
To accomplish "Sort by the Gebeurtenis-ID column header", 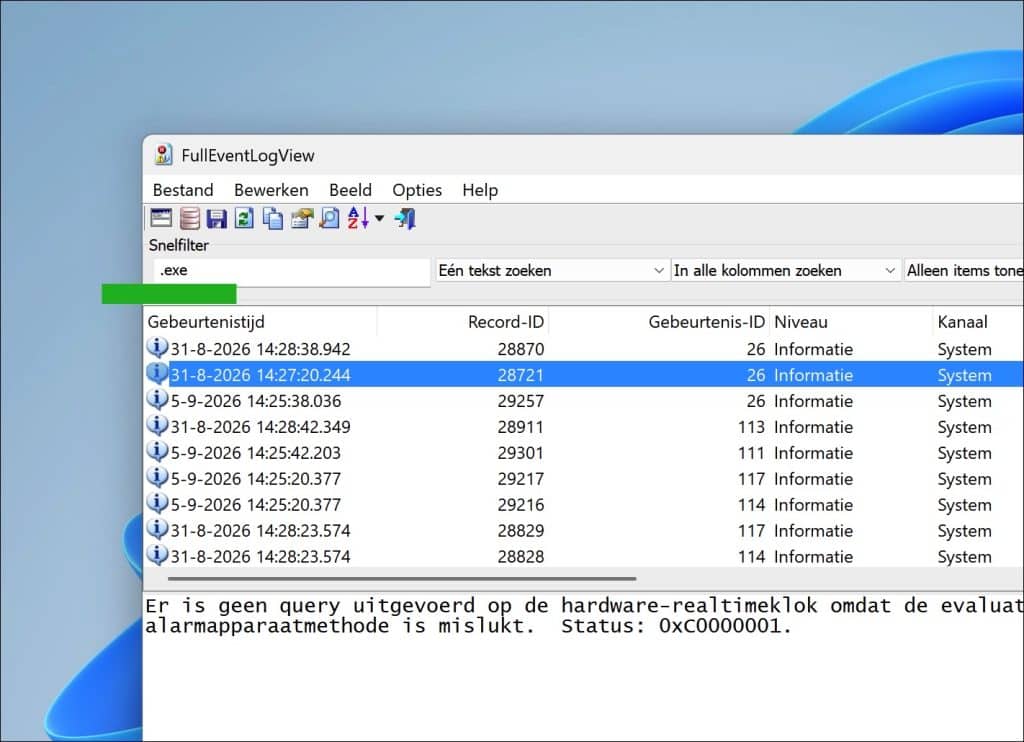I will point(659,322).
